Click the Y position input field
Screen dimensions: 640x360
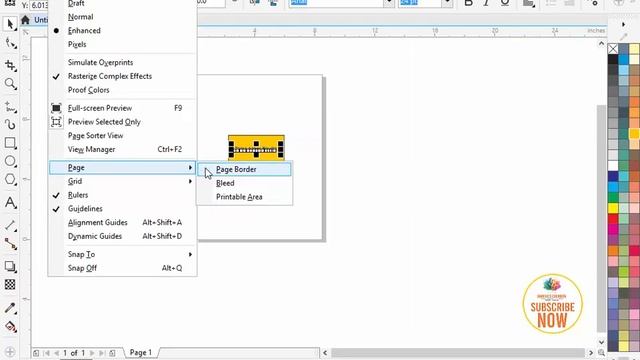40,5
